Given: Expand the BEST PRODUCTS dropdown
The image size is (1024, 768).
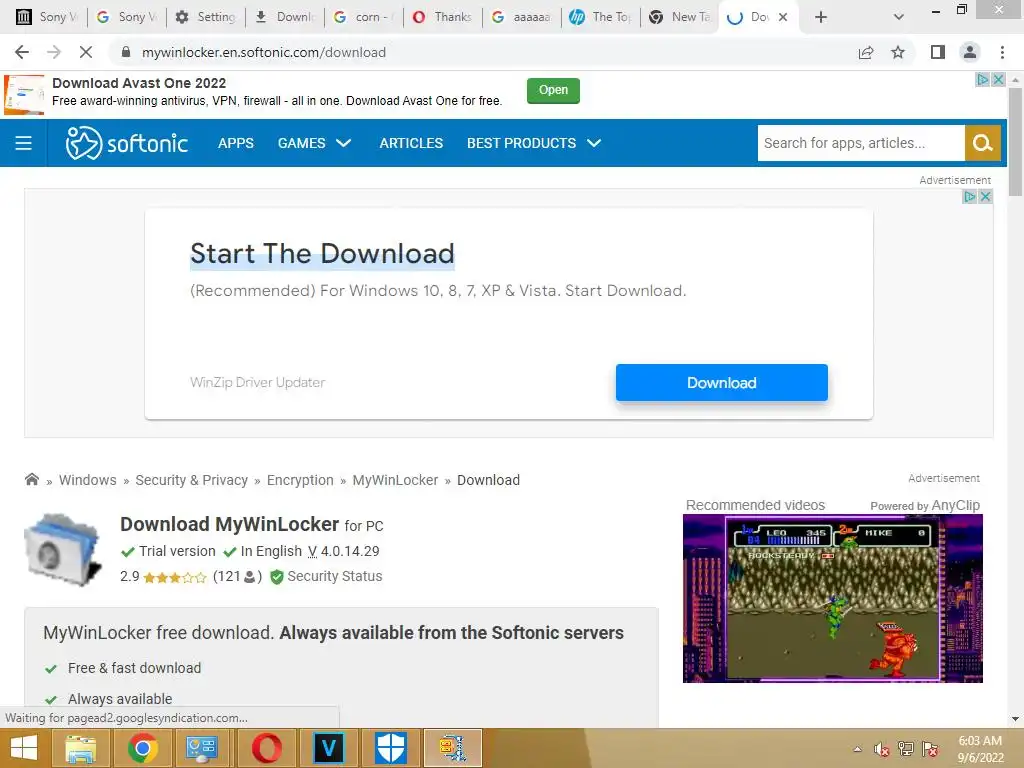Looking at the screenshot, I should click(534, 143).
